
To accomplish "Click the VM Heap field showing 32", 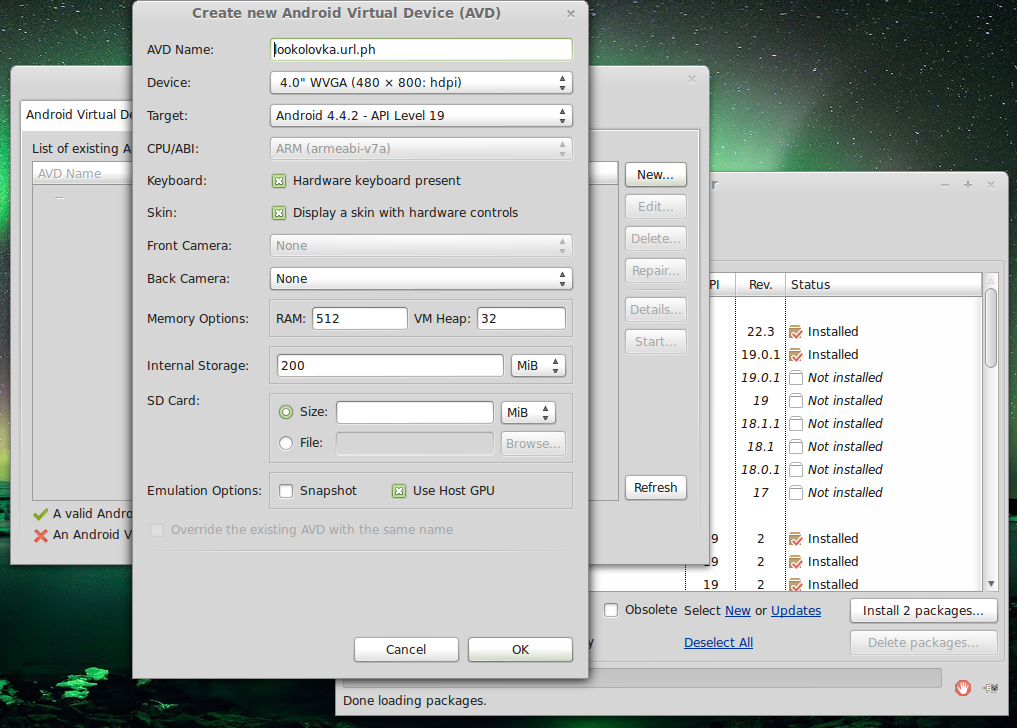I will tap(521, 319).
